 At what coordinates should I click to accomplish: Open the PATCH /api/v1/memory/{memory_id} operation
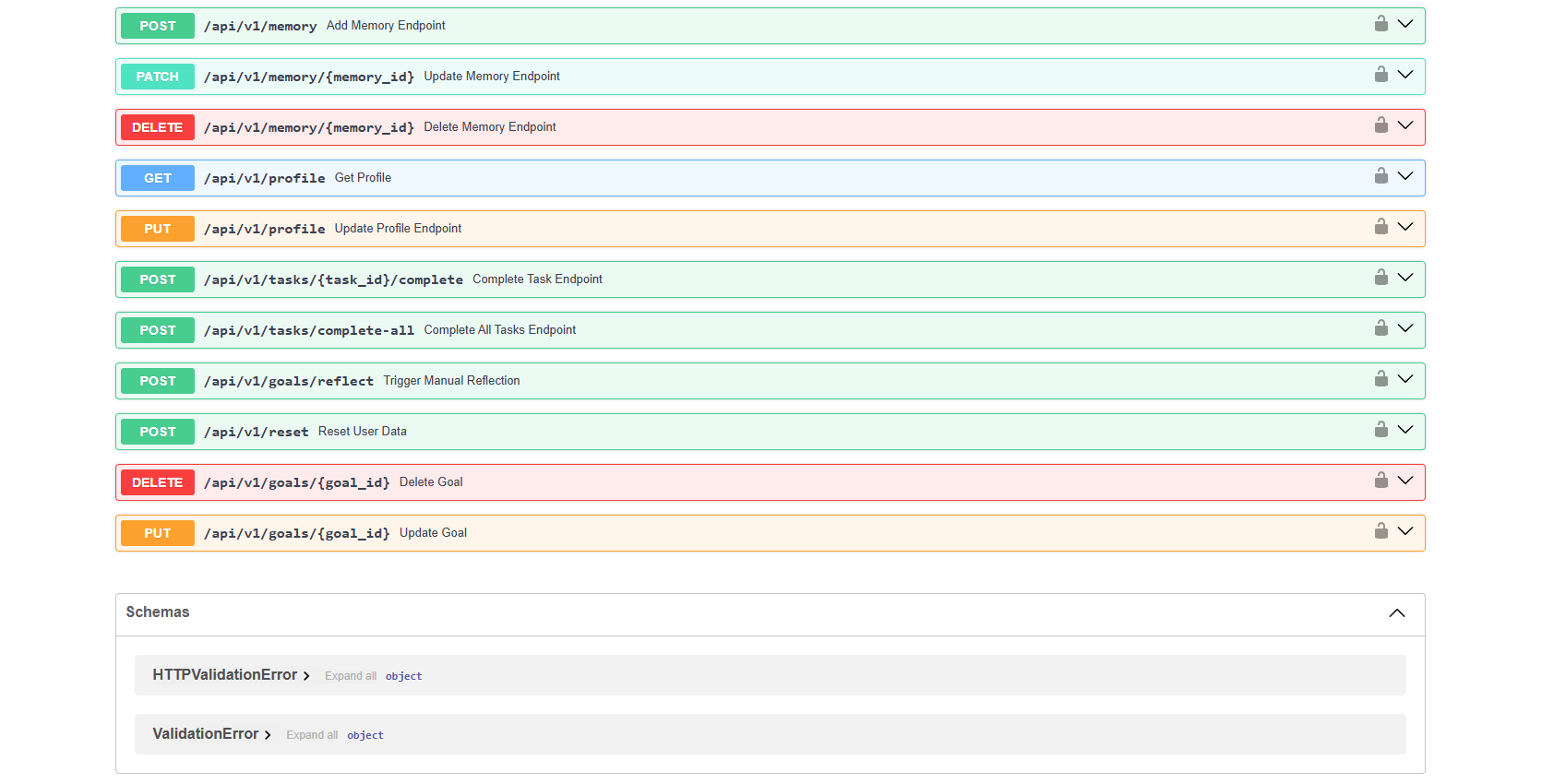click(x=771, y=77)
